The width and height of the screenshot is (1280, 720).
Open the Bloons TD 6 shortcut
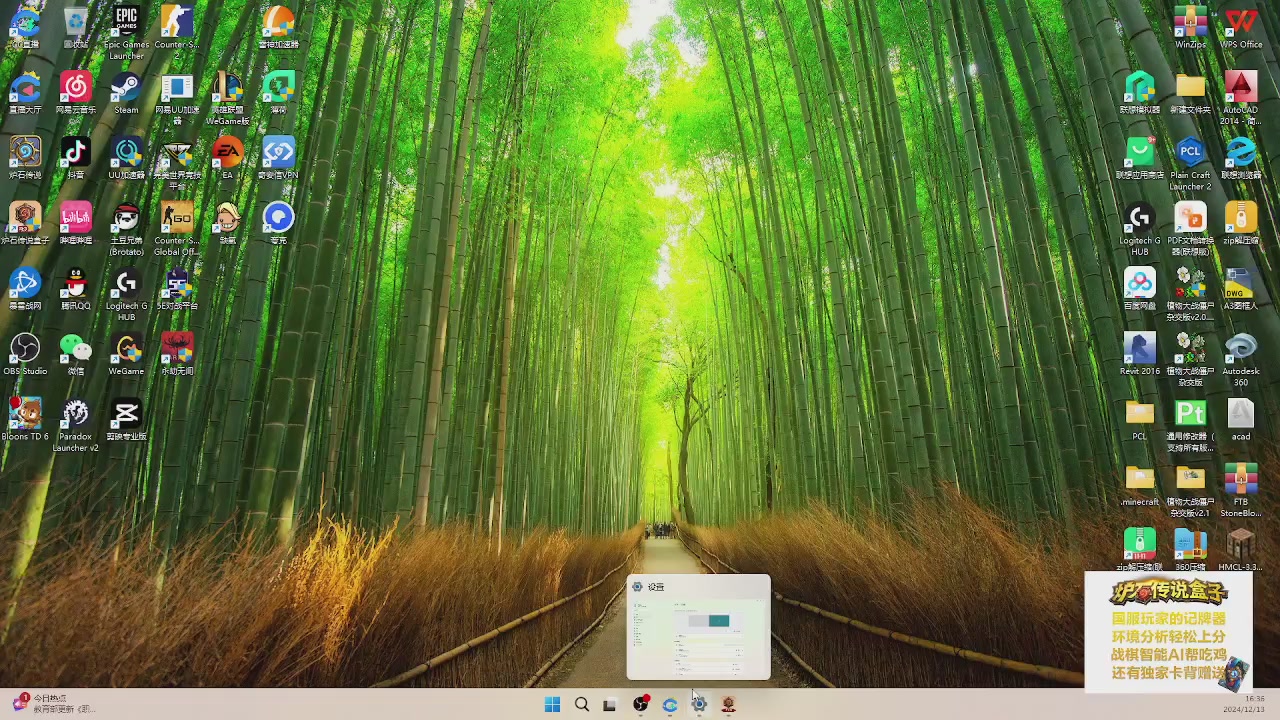25,419
